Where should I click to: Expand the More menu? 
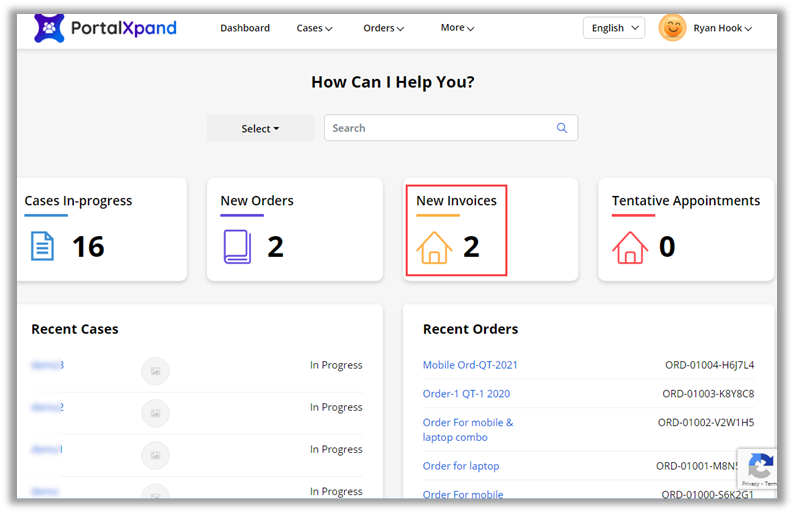click(x=457, y=28)
